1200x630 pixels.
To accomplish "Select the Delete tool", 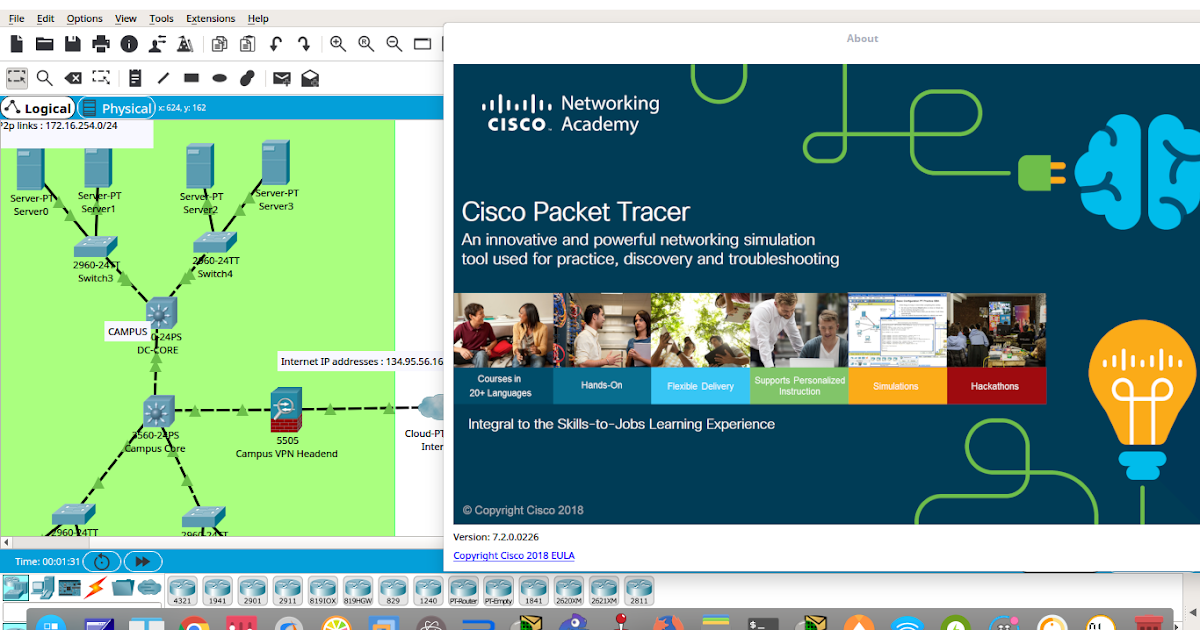I will click(x=72, y=77).
